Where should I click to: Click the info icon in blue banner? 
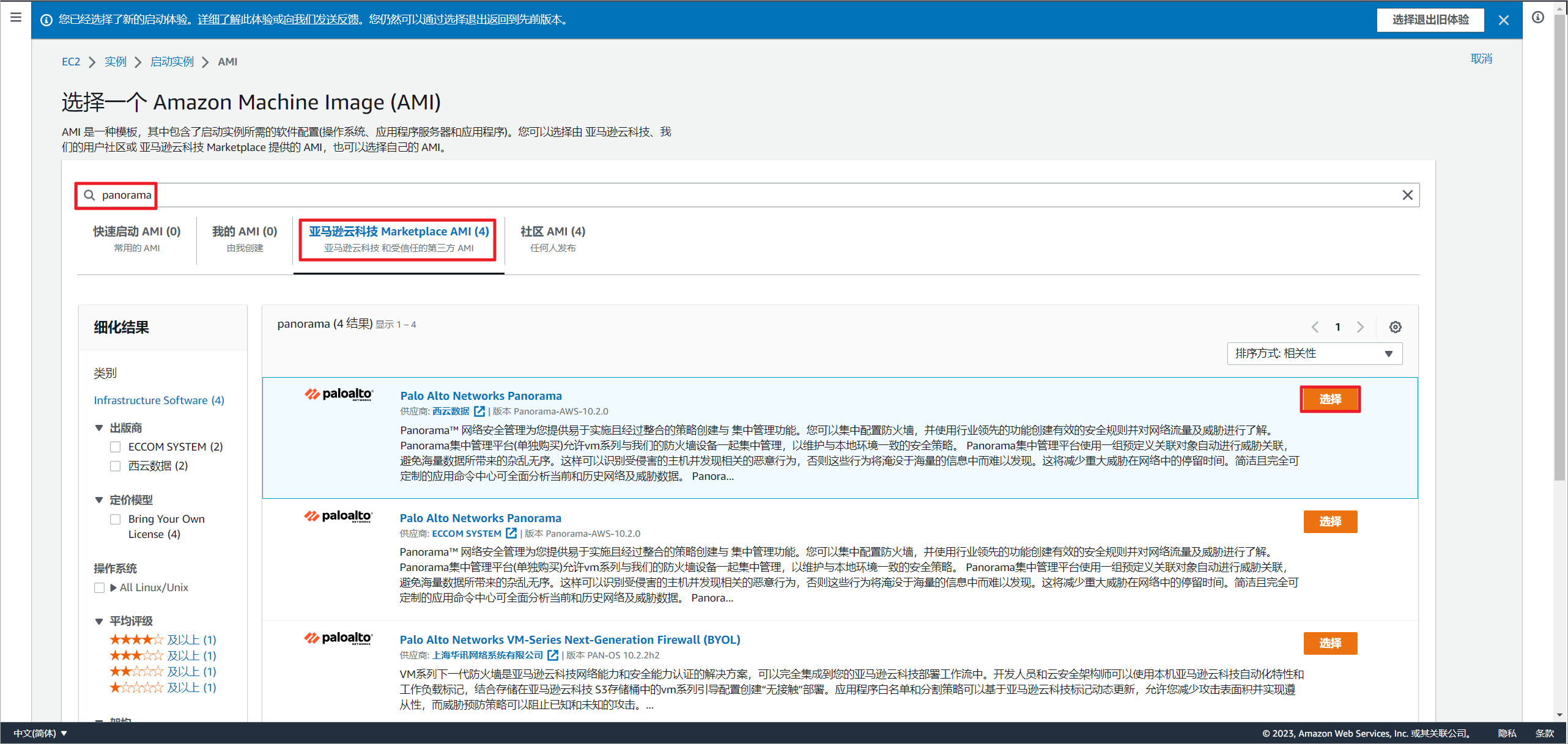click(x=46, y=20)
